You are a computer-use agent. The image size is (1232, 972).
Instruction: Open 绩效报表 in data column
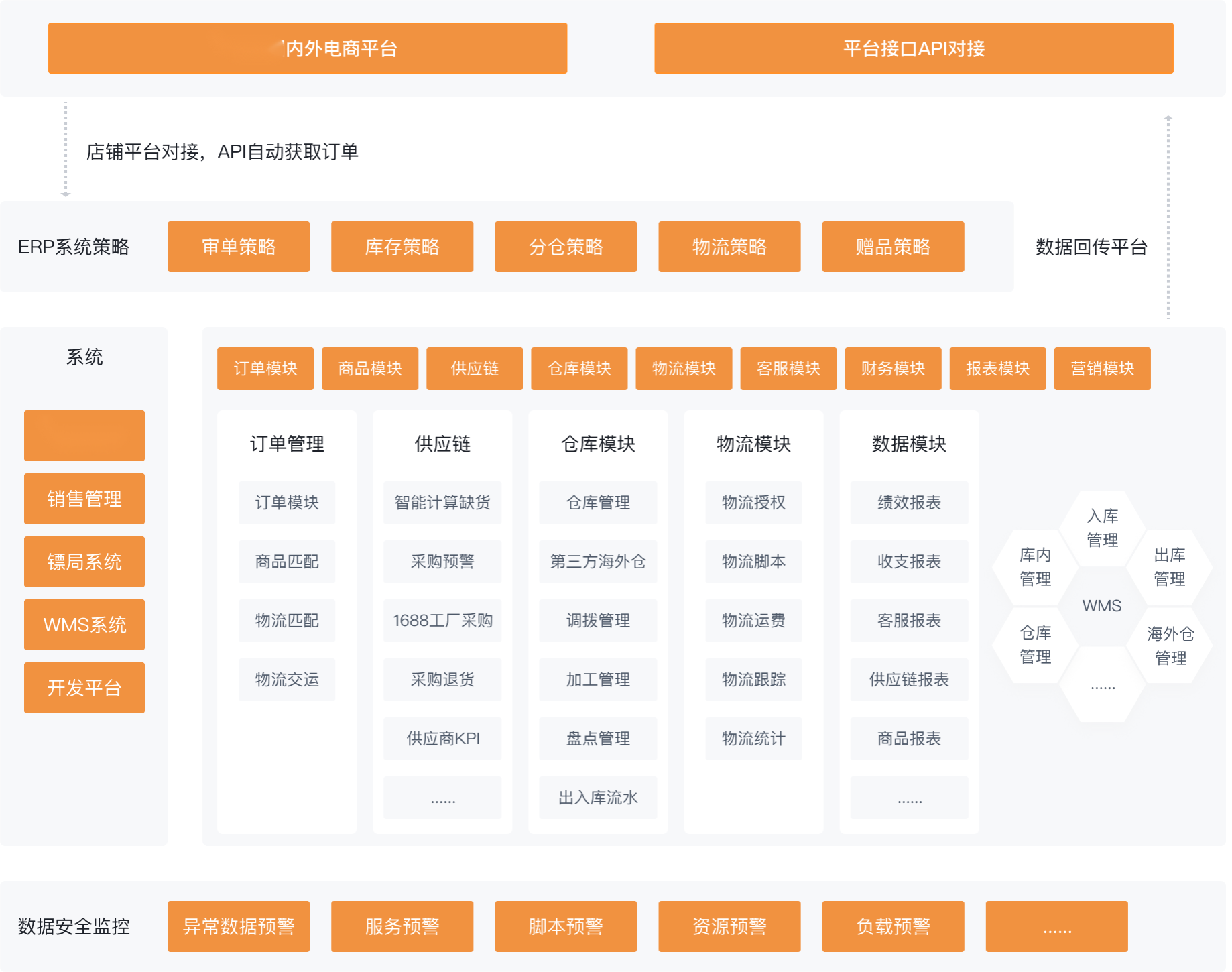click(909, 503)
